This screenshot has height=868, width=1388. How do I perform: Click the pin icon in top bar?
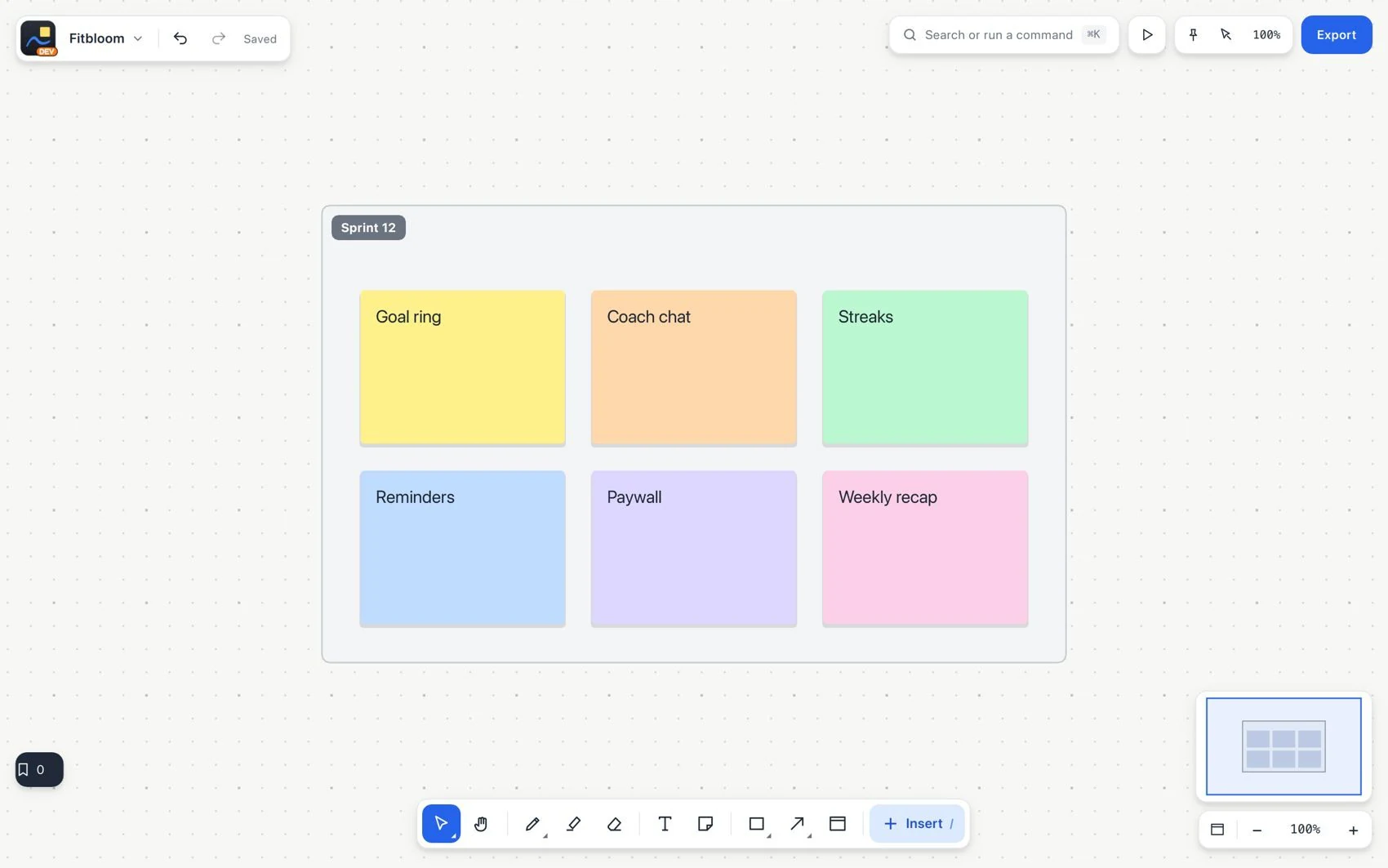1193,35
